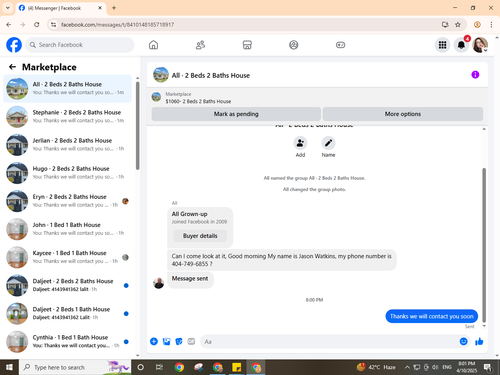Reload the page with the refresh icon
Viewport: 500px width, 375px height.
(x=37, y=24)
